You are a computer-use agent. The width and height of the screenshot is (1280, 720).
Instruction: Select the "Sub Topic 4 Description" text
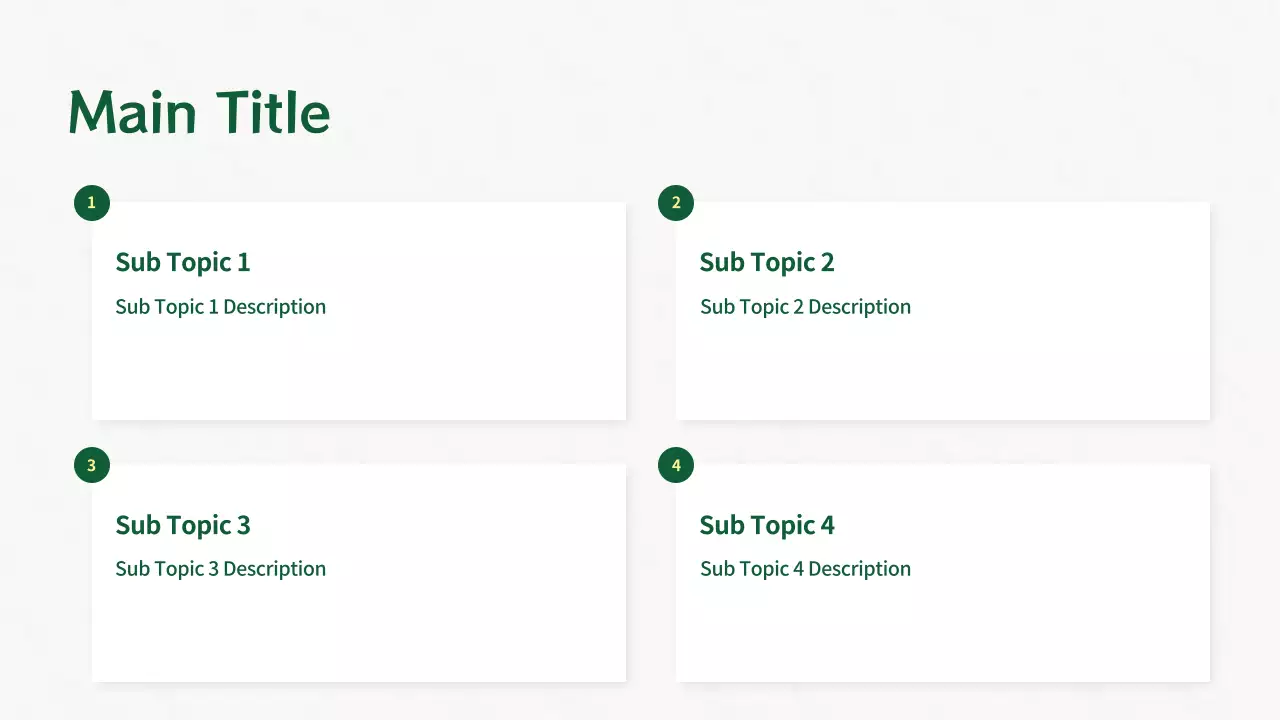pos(805,569)
